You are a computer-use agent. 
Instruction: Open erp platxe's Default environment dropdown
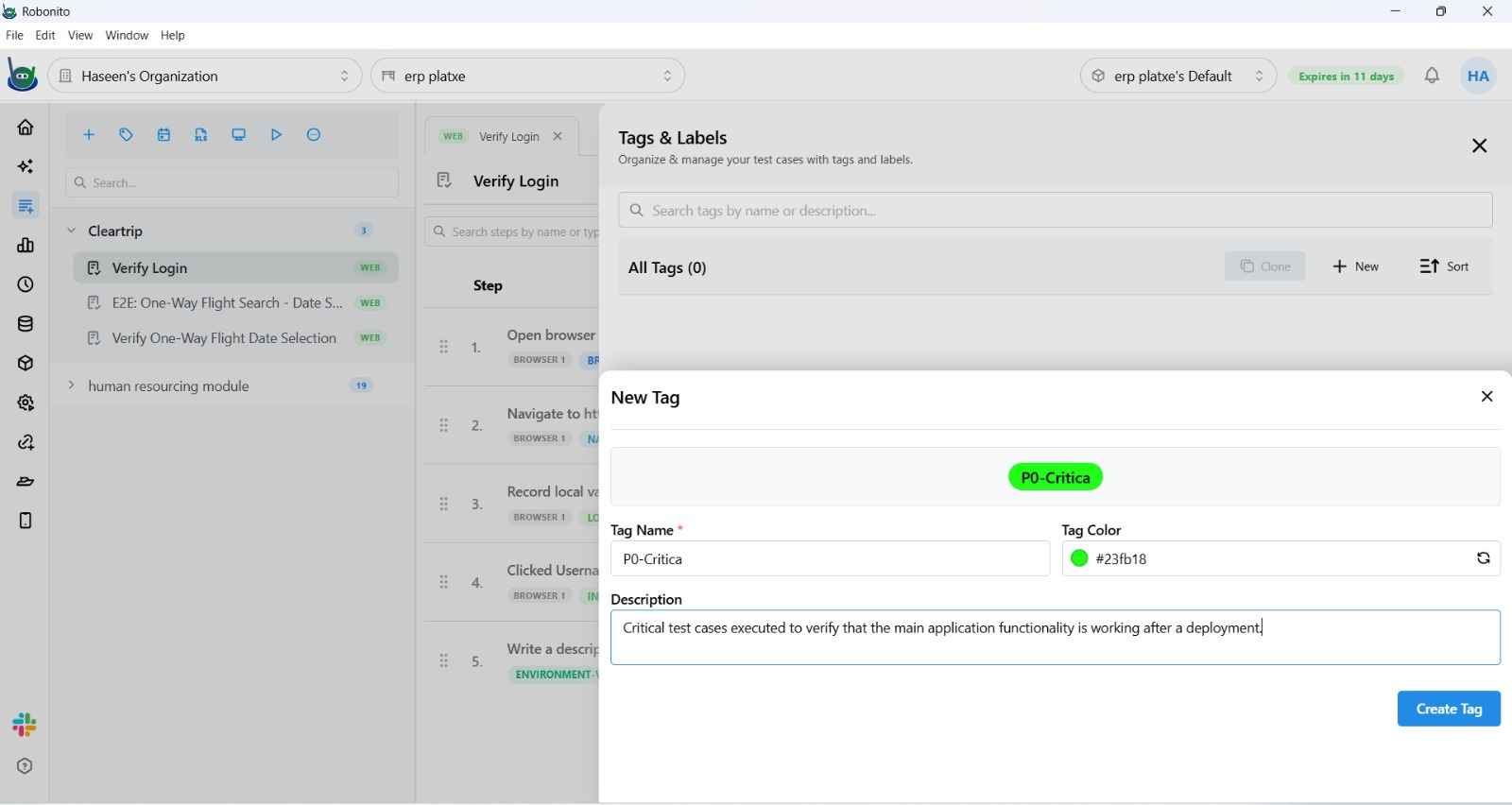click(1178, 76)
